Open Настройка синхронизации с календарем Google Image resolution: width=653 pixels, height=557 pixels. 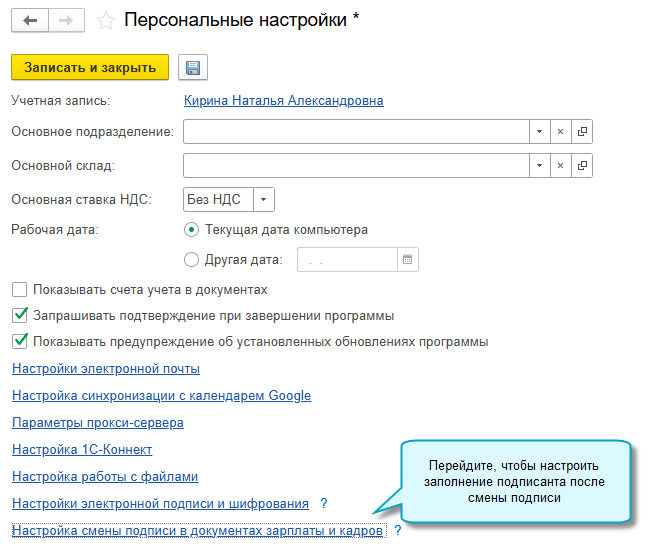pyautogui.click(x=162, y=396)
